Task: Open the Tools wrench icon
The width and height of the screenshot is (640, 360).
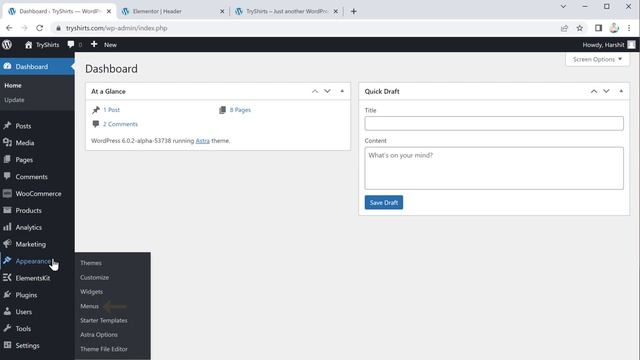Action: [7, 328]
